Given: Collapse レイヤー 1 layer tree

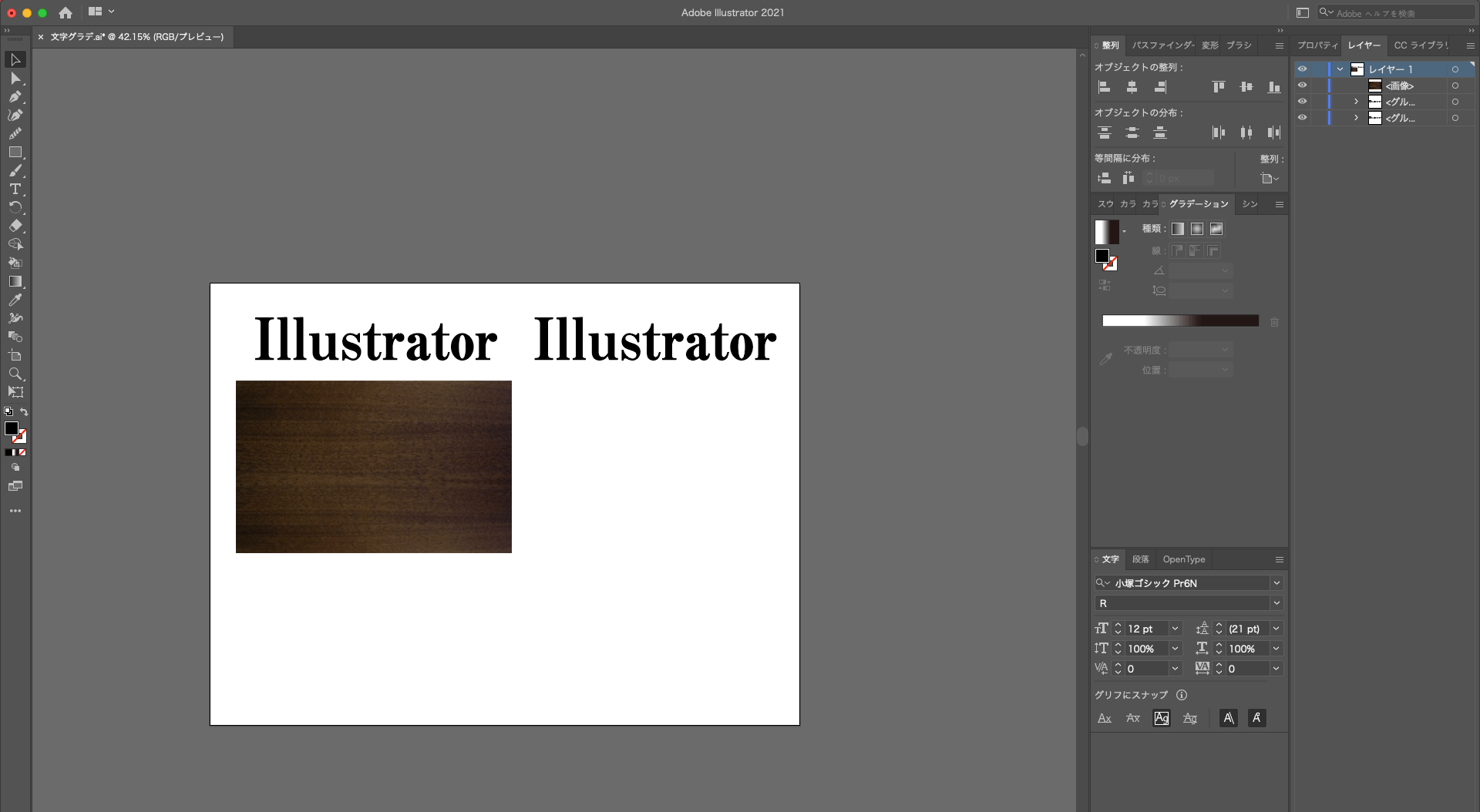Looking at the screenshot, I should (x=1340, y=69).
